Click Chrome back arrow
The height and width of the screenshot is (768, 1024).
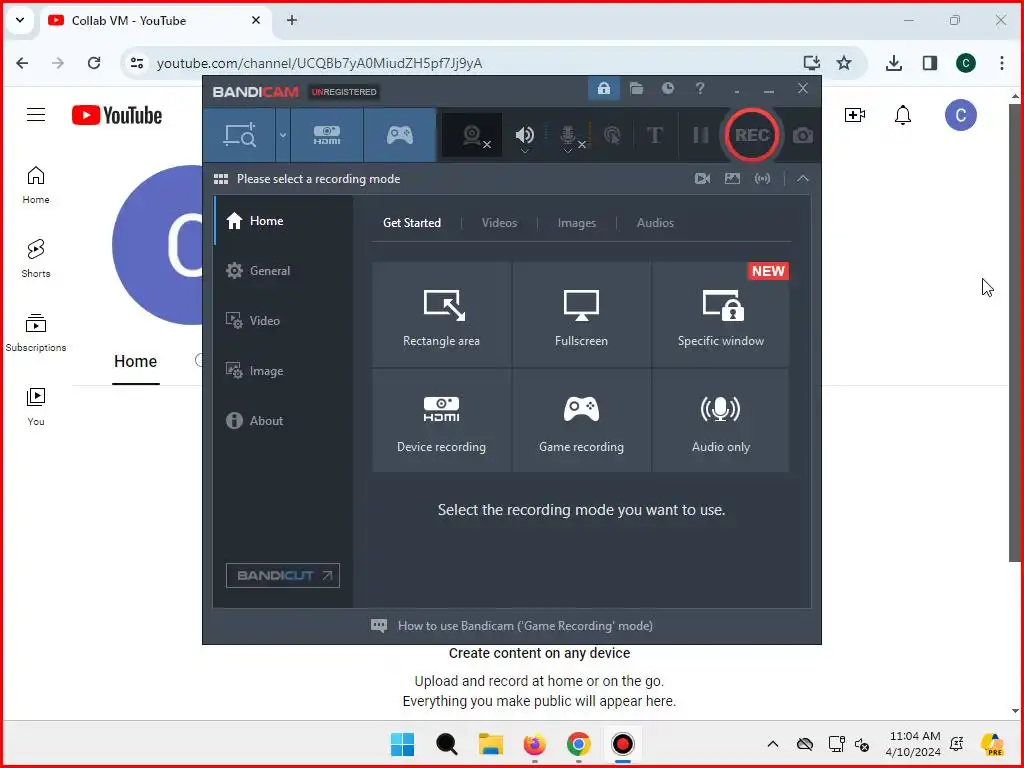22,63
